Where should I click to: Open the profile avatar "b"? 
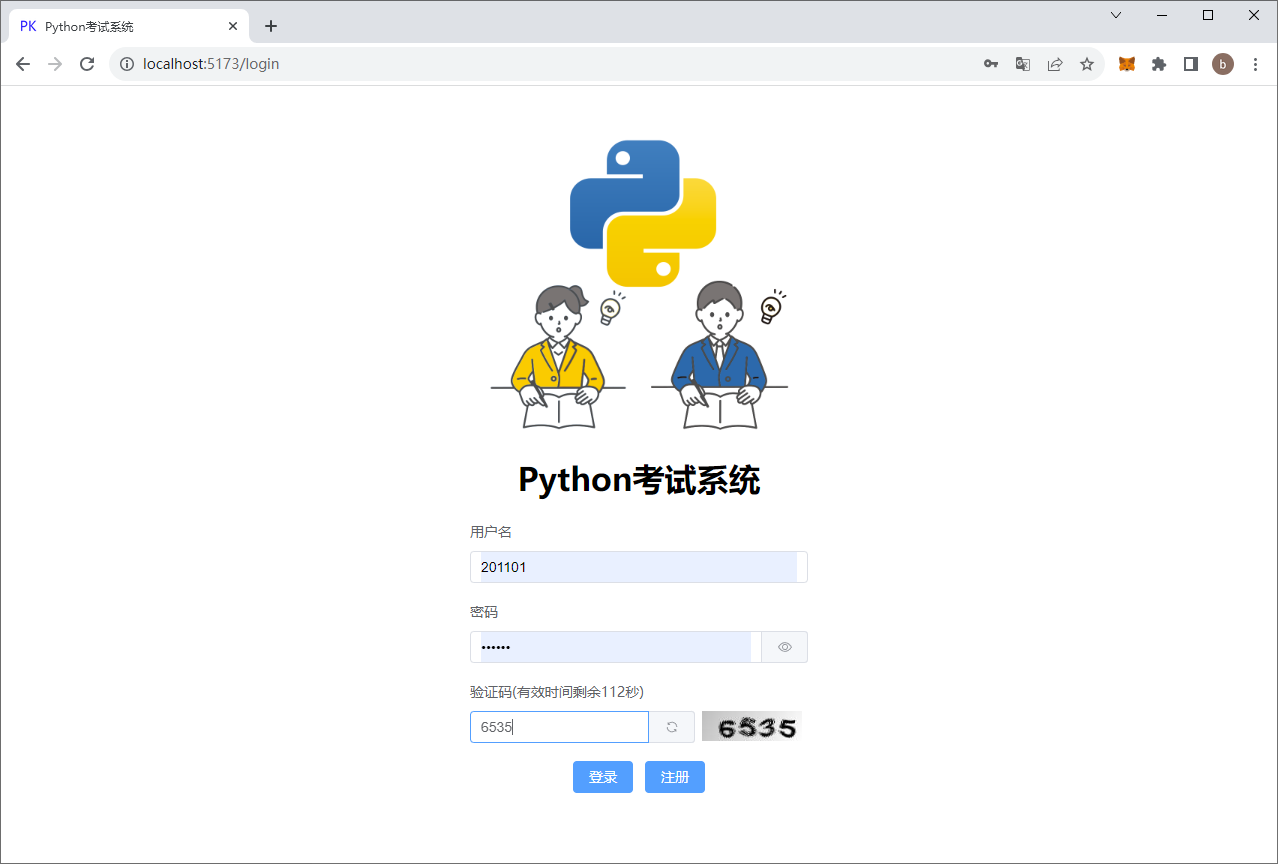click(1223, 64)
